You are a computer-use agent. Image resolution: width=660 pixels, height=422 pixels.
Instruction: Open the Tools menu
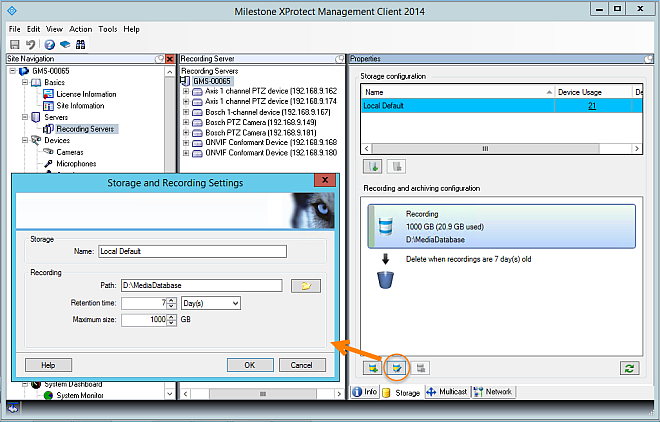coord(108,29)
